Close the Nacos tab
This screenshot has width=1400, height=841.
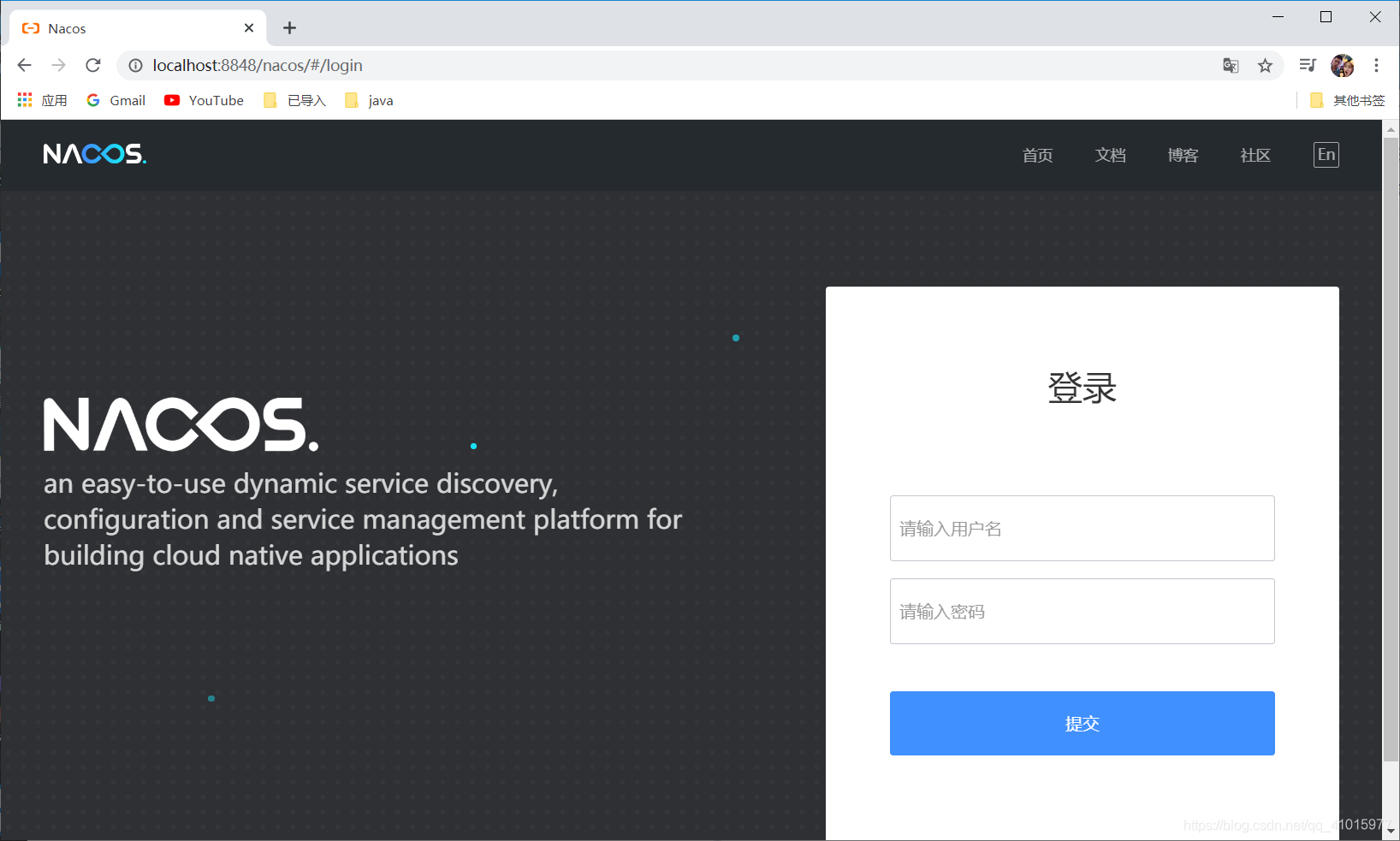click(x=249, y=28)
